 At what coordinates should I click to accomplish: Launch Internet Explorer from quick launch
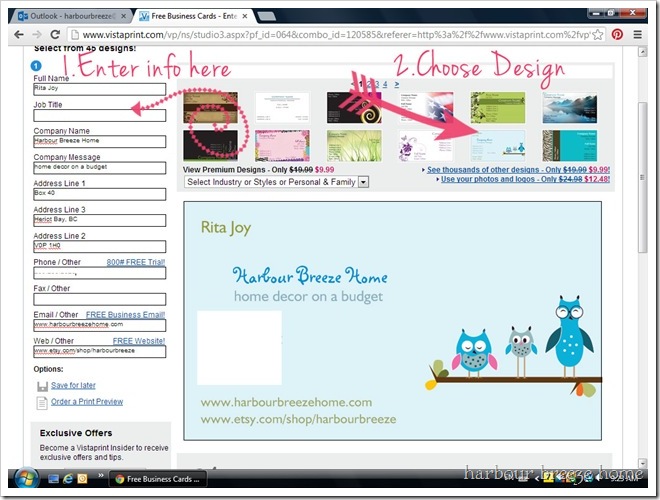68,479
